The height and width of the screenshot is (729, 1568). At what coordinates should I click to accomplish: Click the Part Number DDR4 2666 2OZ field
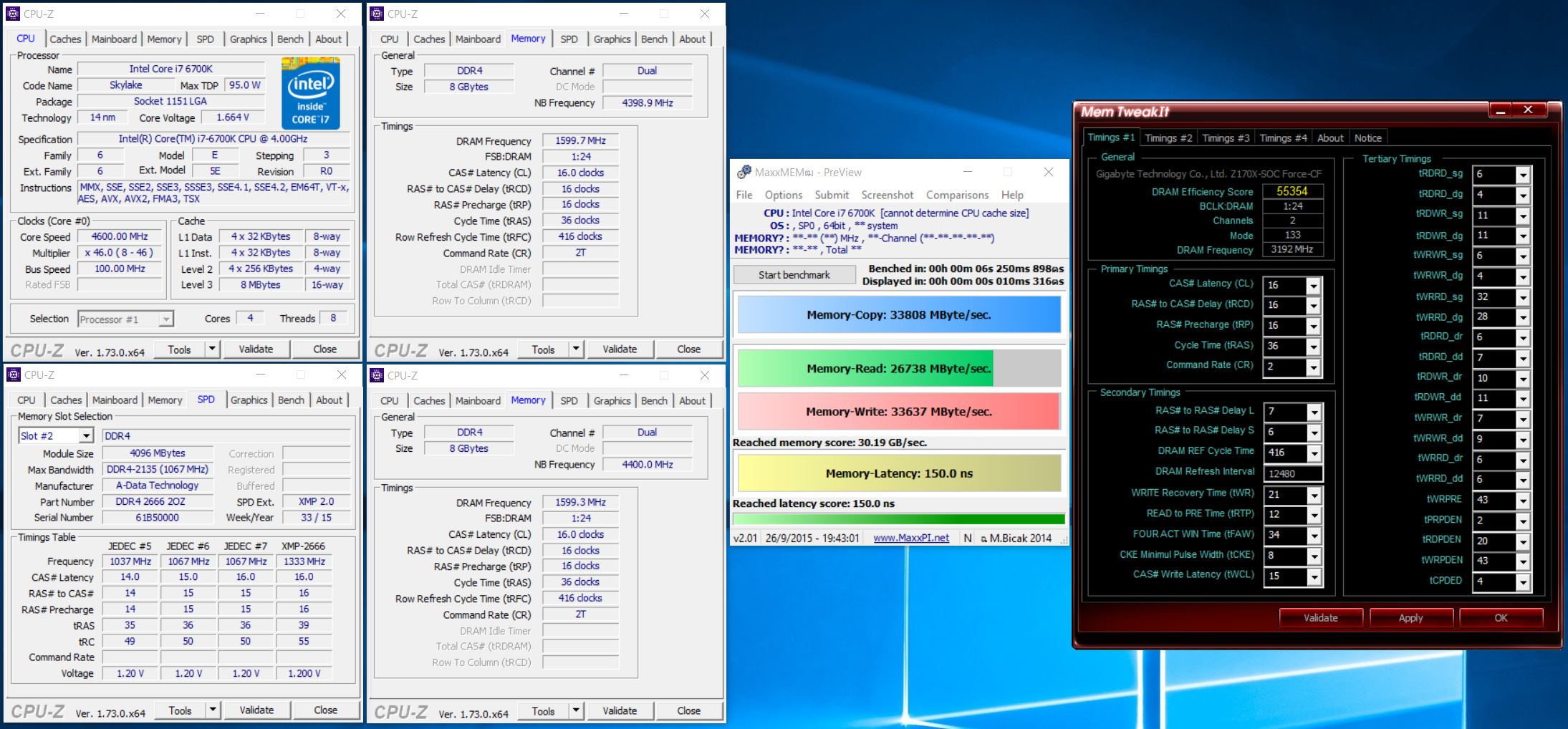pyautogui.click(x=158, y=501)
